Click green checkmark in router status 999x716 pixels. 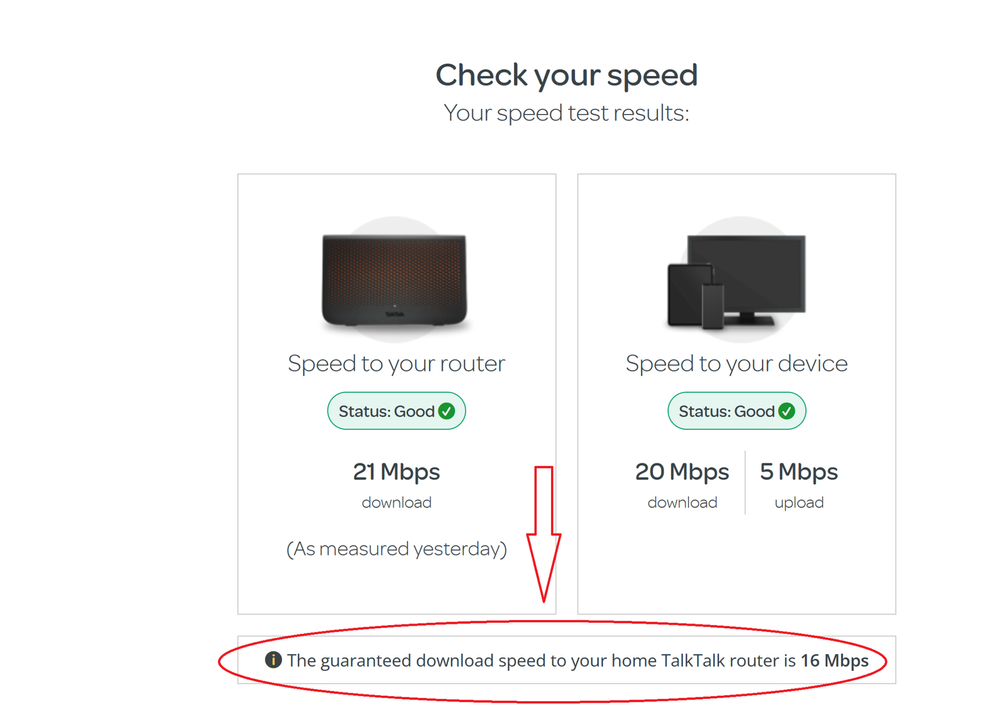click(446, 411)
